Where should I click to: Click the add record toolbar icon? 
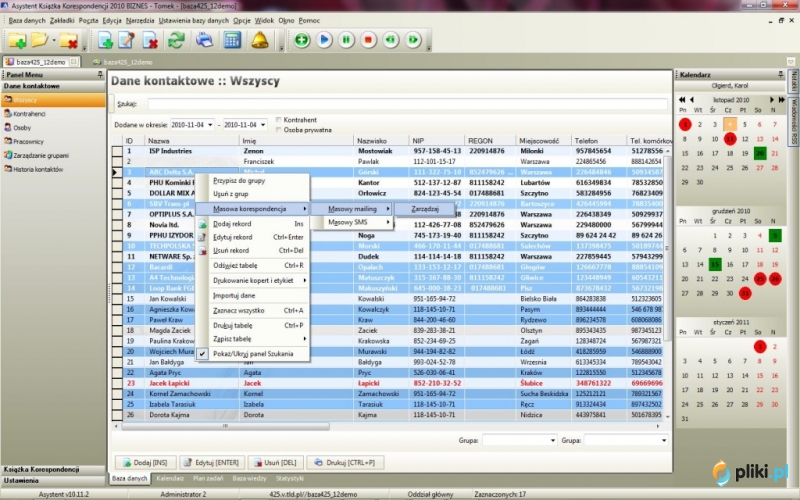[x=105, y=40]
